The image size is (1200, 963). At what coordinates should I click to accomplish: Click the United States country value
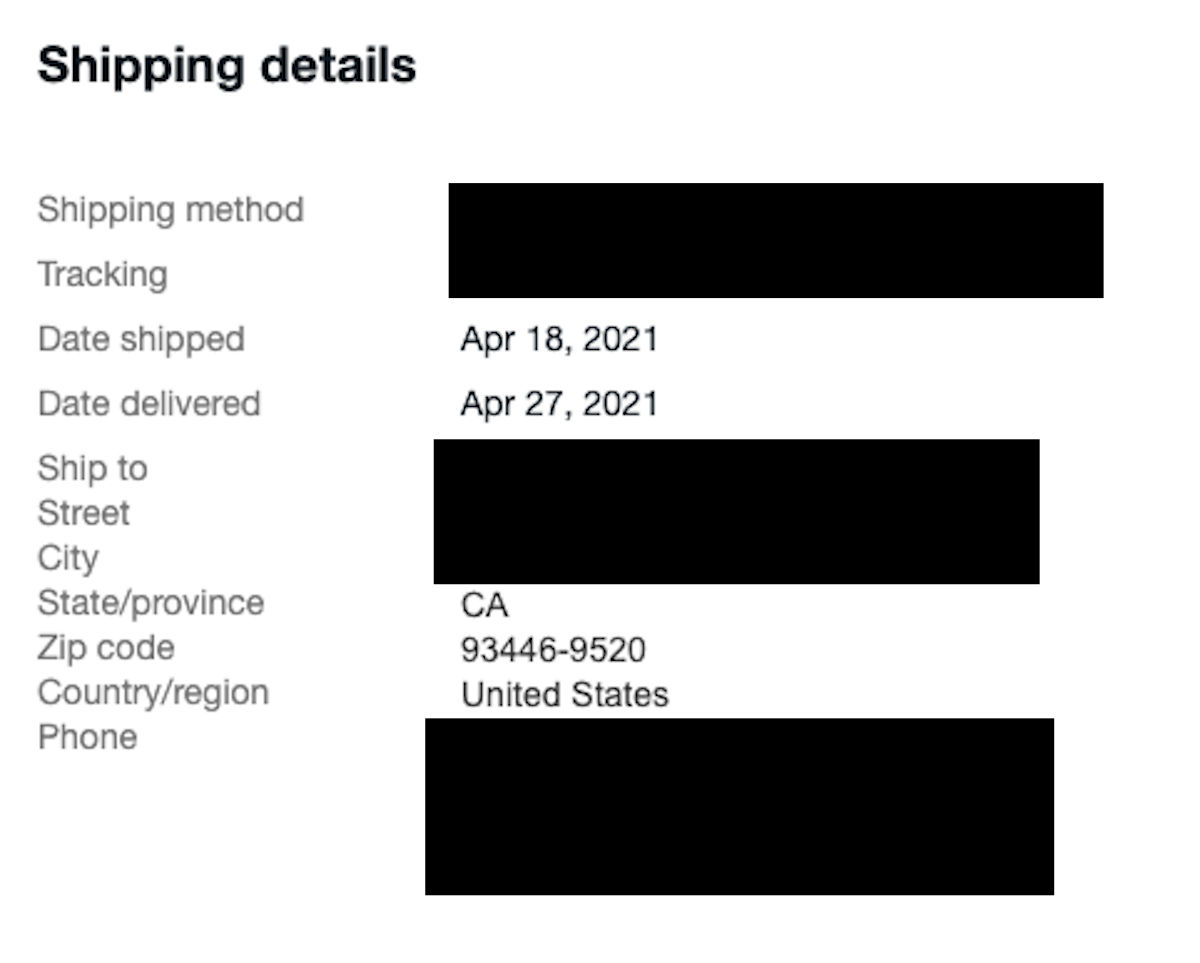coord(565,695)
